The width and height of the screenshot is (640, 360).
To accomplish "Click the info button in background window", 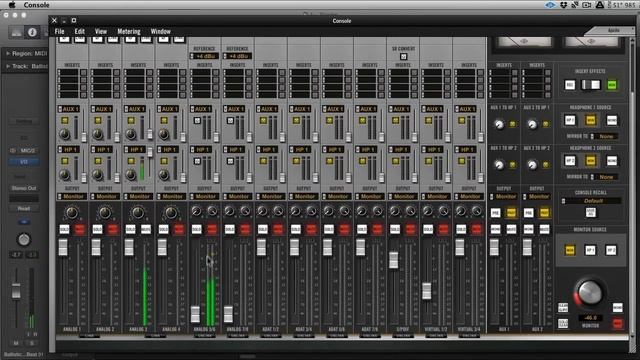I will tap(32, 32).
